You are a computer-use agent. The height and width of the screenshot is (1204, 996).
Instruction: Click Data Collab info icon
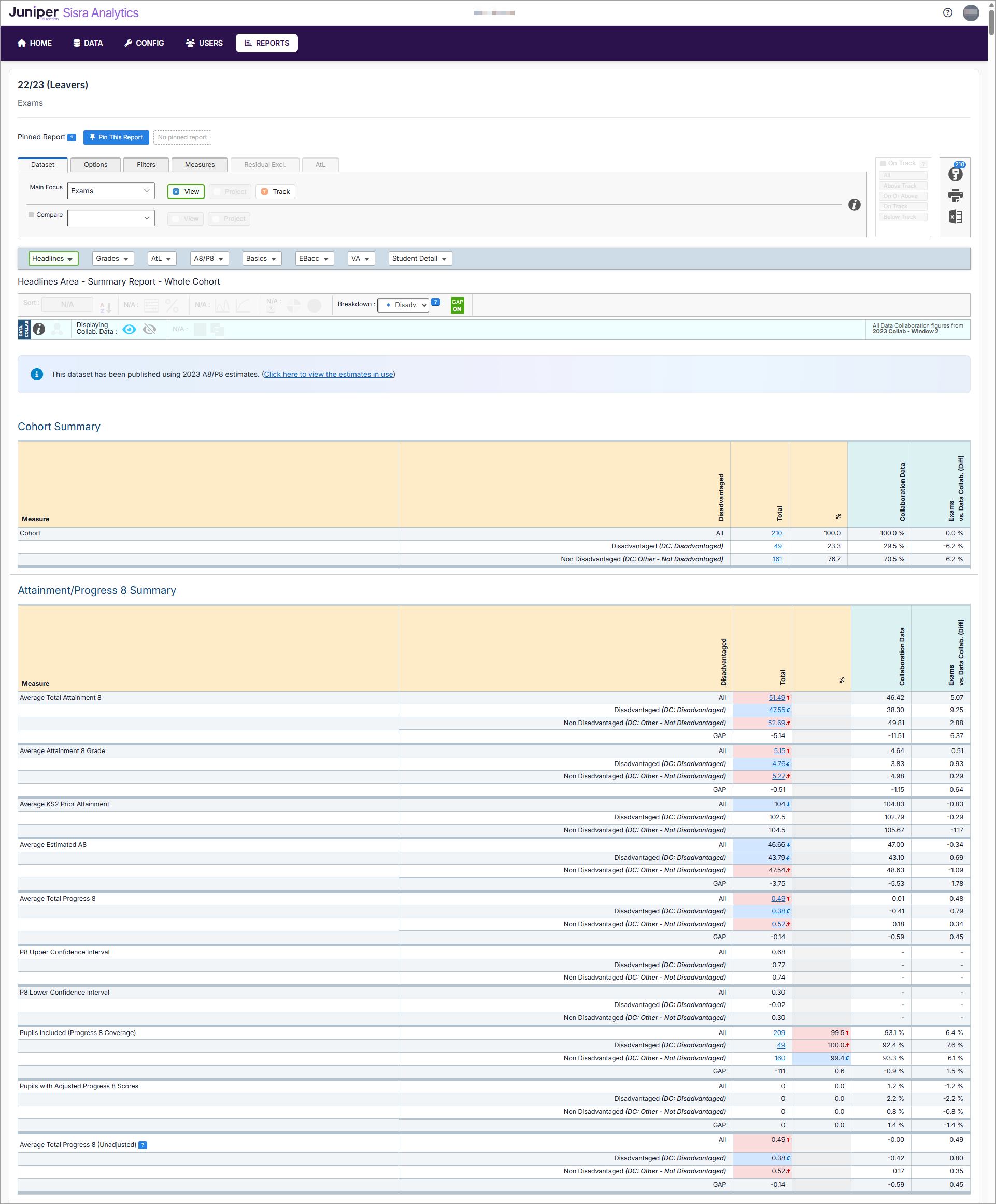(39, 329)
